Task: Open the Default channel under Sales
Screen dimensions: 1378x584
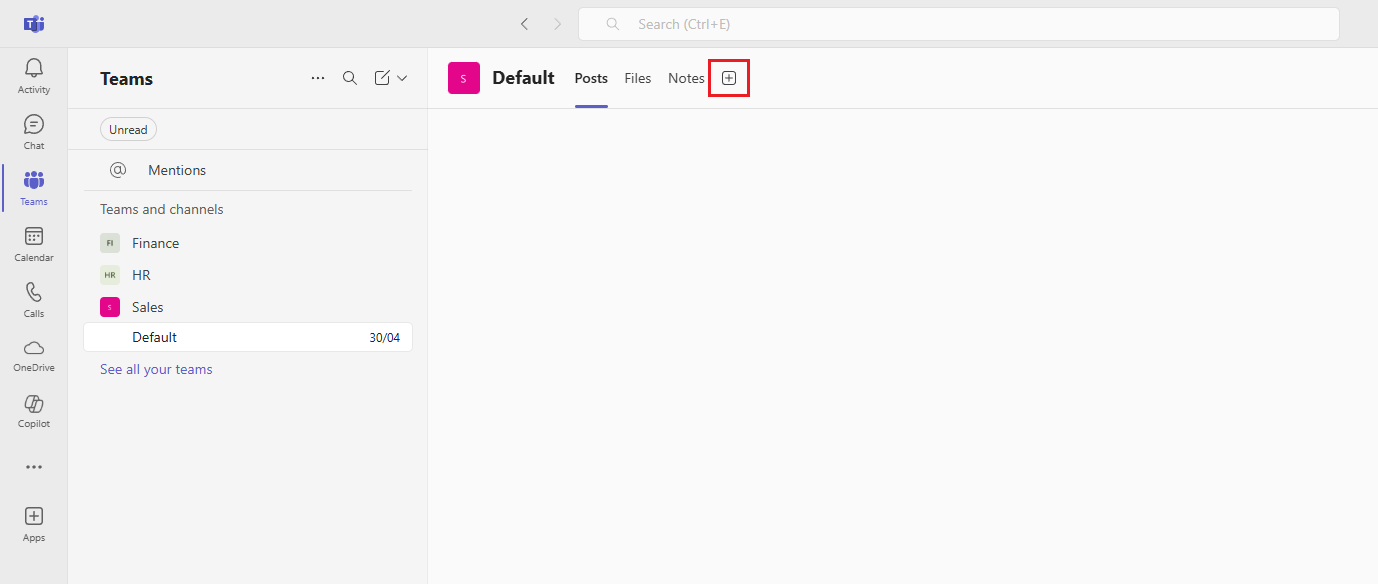Action: pos(248,338)
